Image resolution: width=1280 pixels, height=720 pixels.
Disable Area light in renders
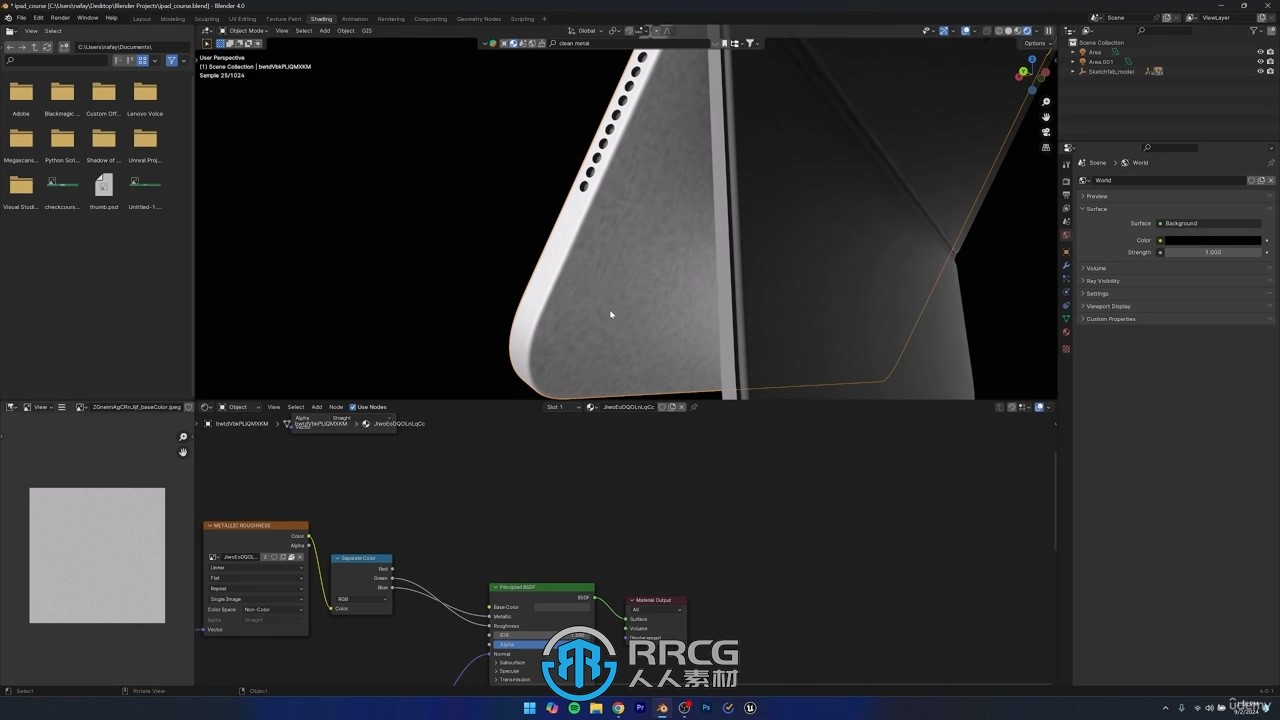tap(1271, 52)
